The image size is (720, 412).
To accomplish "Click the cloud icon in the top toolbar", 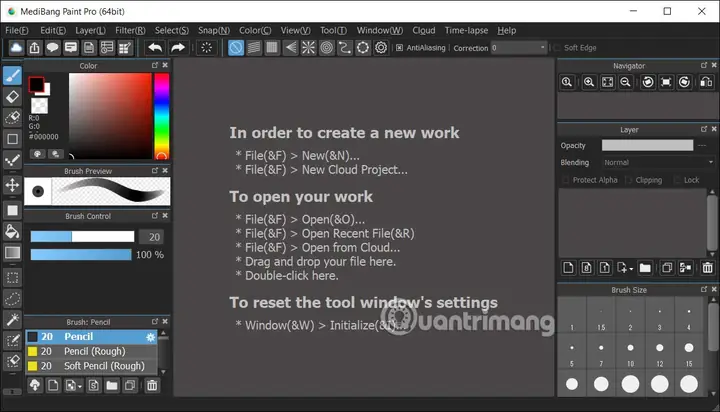I will tap(16, 48).
